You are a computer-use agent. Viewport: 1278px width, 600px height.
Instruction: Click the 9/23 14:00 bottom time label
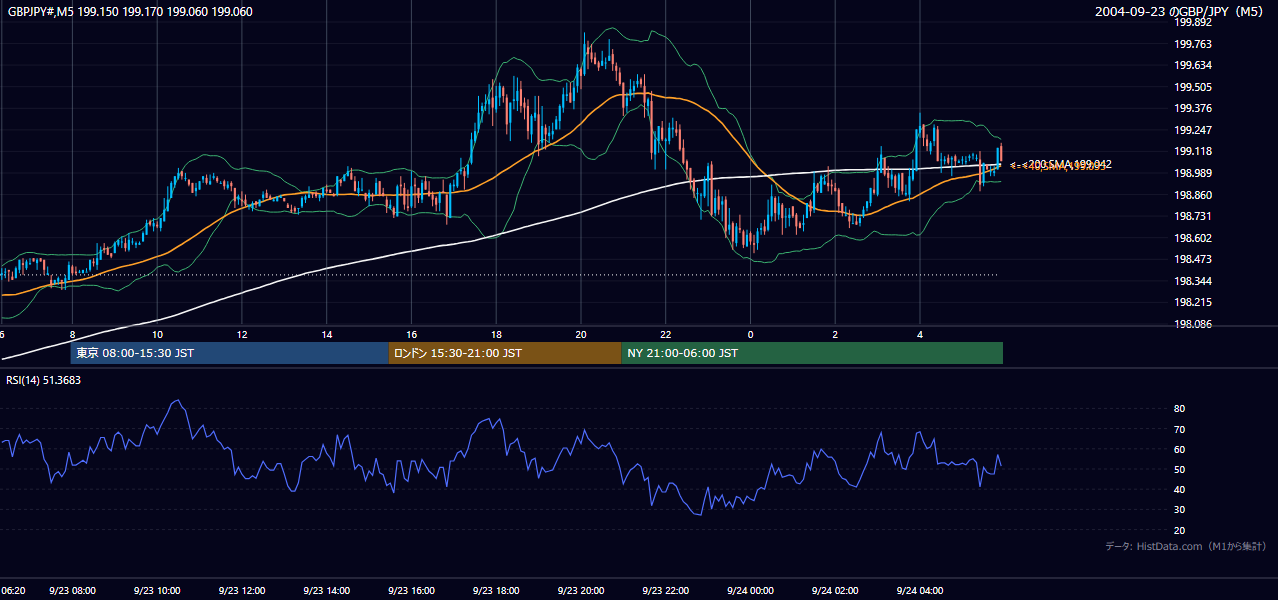pos(327,591)
